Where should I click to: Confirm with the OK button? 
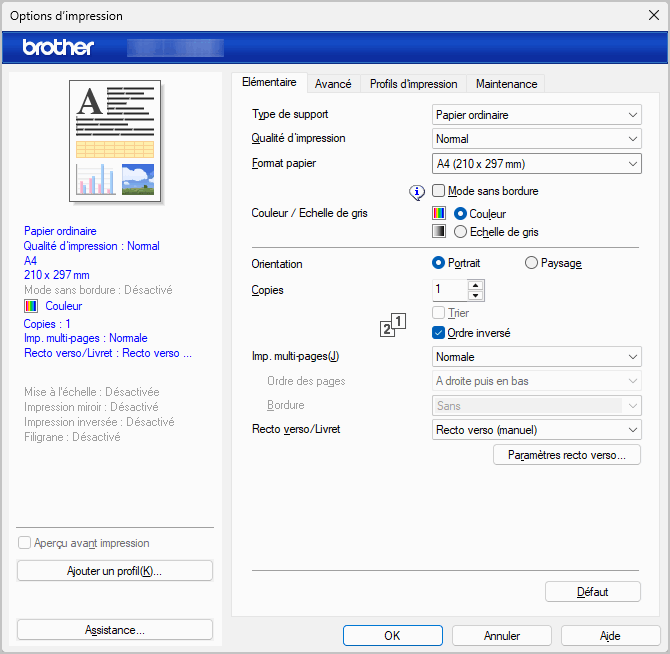(393, 635)
